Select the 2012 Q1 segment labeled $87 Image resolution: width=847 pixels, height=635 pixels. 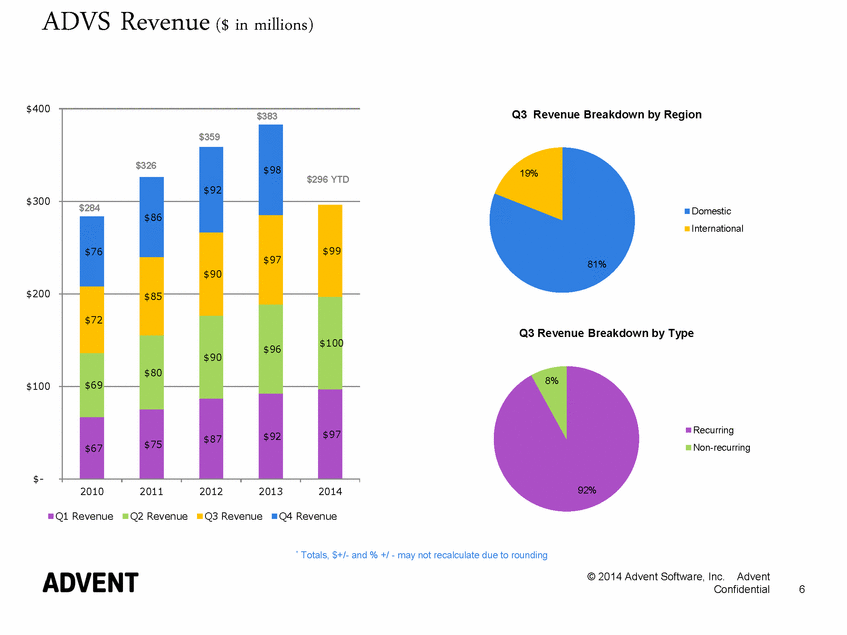(x=211, y=438)
